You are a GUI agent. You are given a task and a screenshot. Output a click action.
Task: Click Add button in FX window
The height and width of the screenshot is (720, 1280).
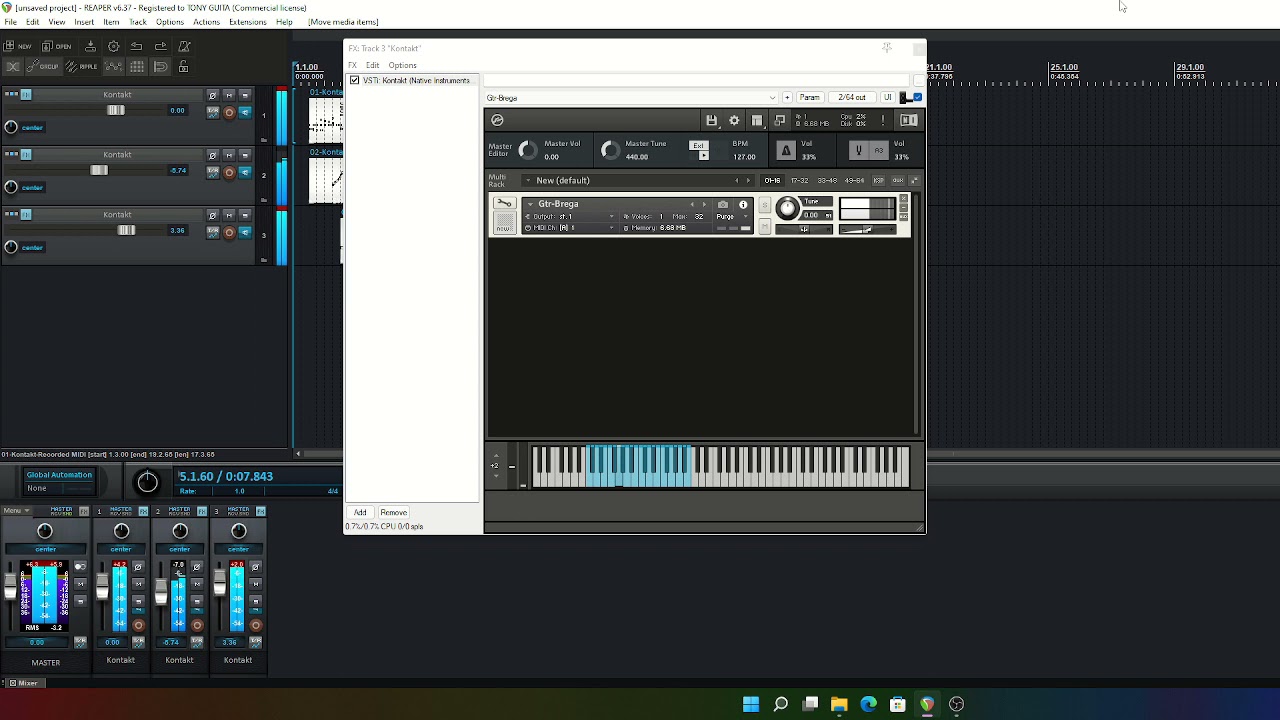(x=360, y=513)
